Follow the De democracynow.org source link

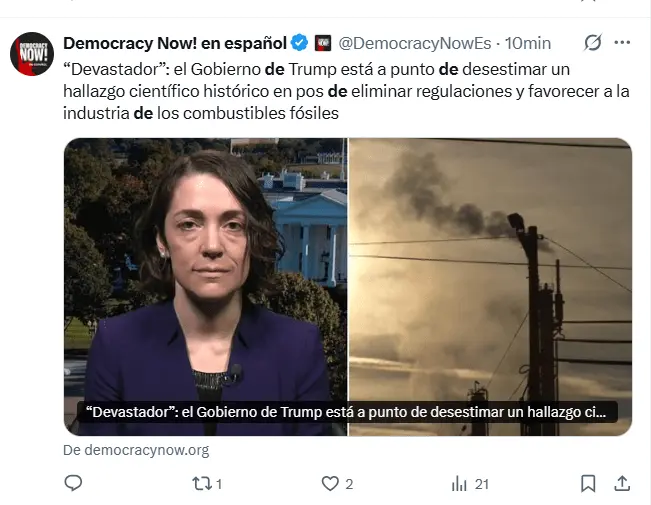[136, 450]
